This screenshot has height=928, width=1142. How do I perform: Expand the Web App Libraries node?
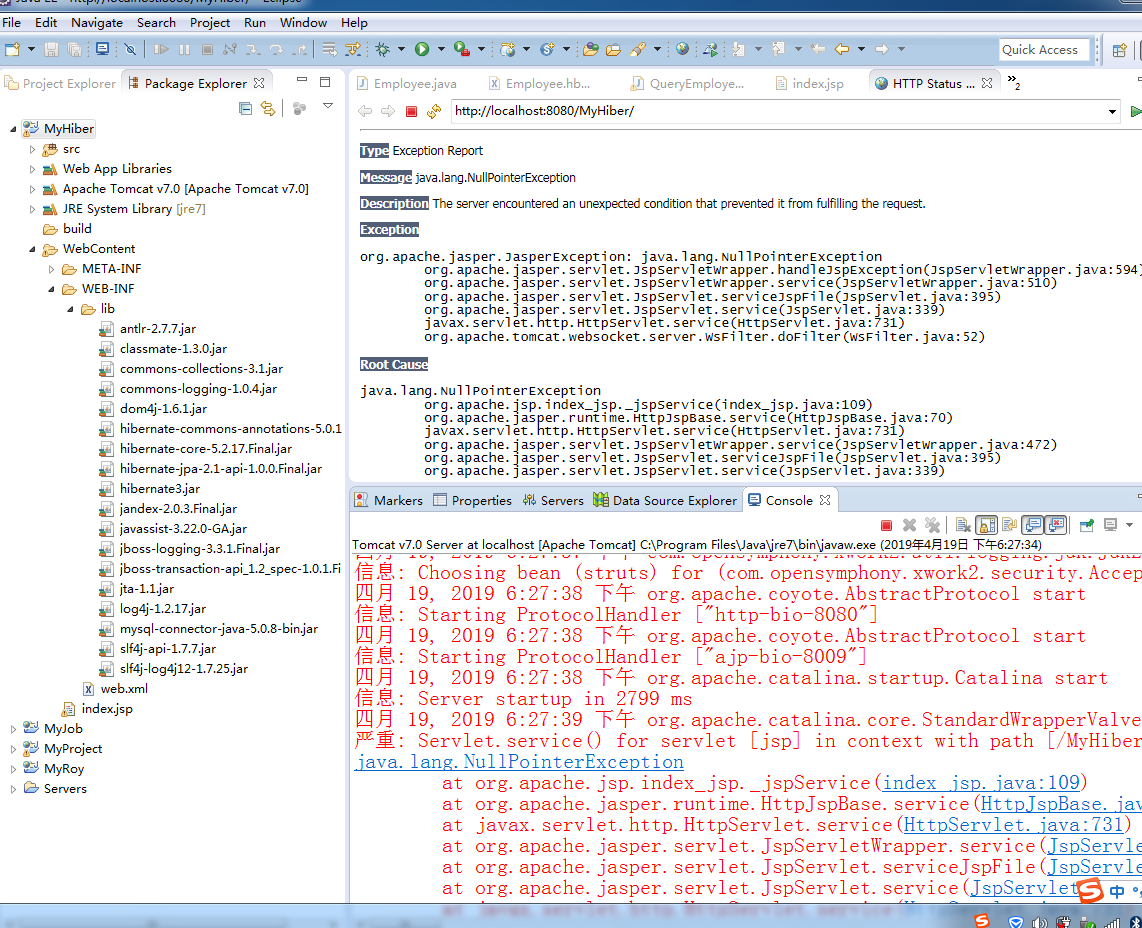point(32,169)
